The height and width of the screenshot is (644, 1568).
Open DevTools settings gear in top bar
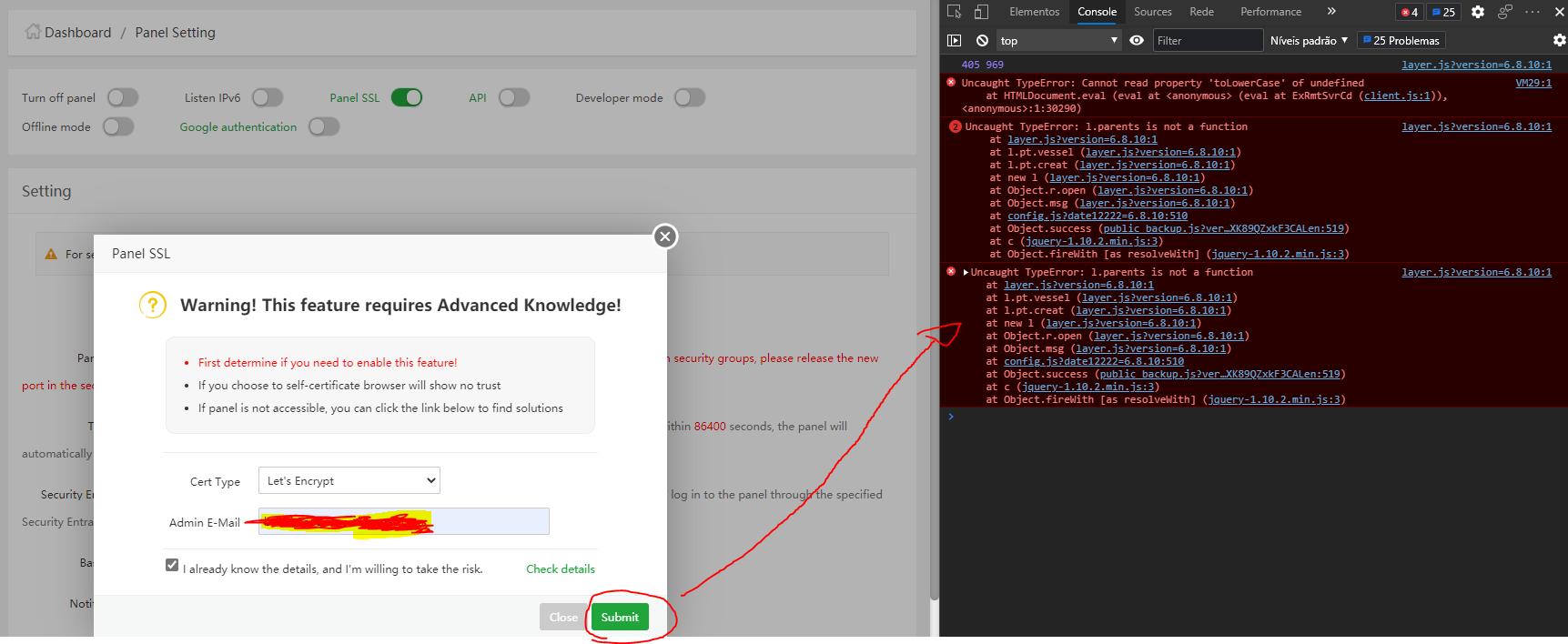coord(1478,12)
